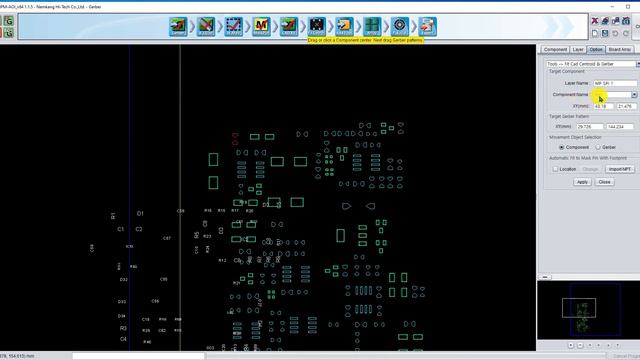
Task: Click the second icon right of red X
Action: pos(605,21)
